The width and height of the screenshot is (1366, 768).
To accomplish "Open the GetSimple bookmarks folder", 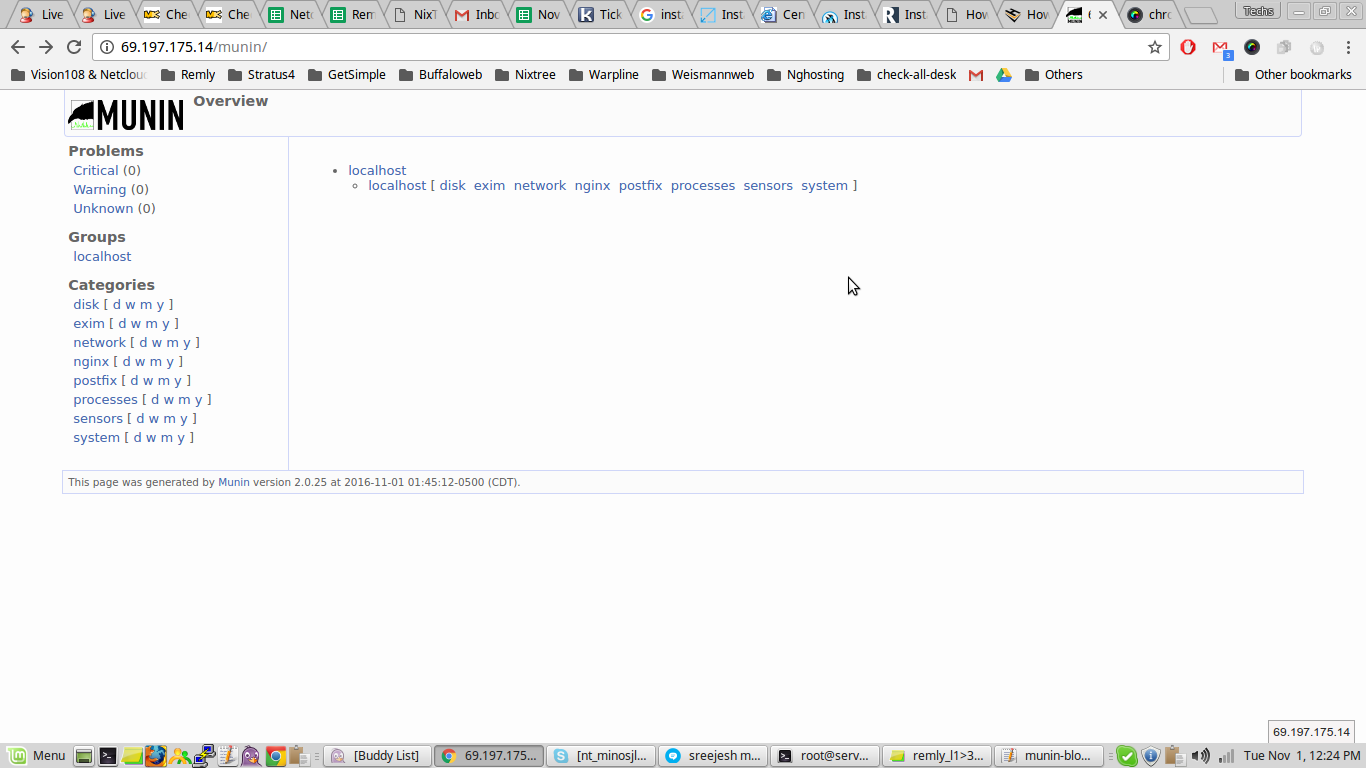I will pos(347,75).
